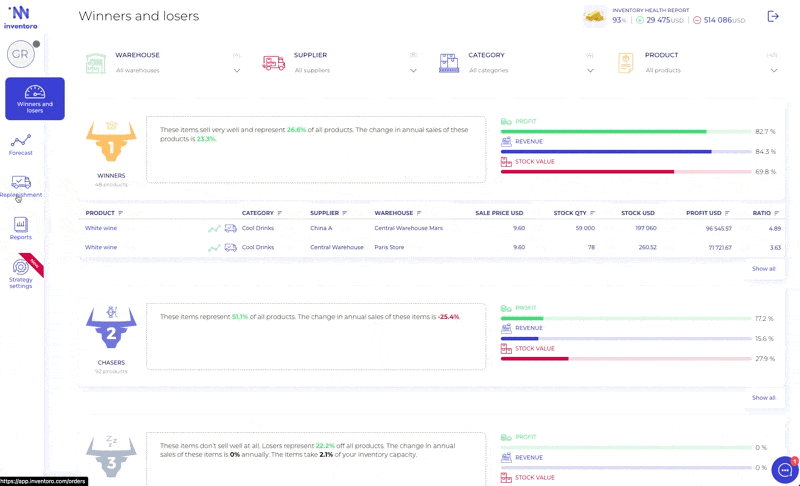Viewport: 800px width, 486px height.
Task: Click Show all under Chasers section
Action: 763,398
